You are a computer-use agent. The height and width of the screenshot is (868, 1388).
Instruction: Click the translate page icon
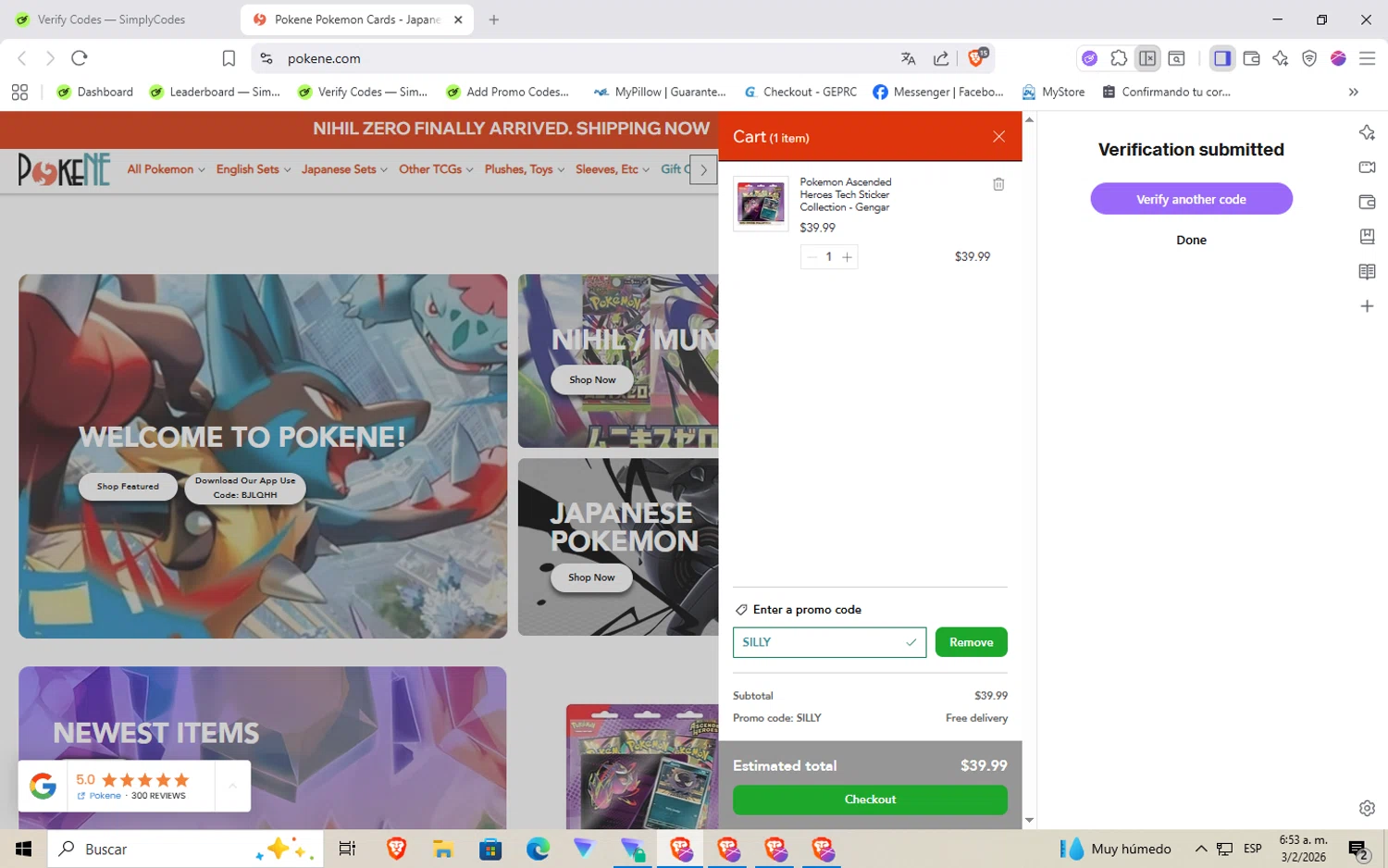point(908,58)
